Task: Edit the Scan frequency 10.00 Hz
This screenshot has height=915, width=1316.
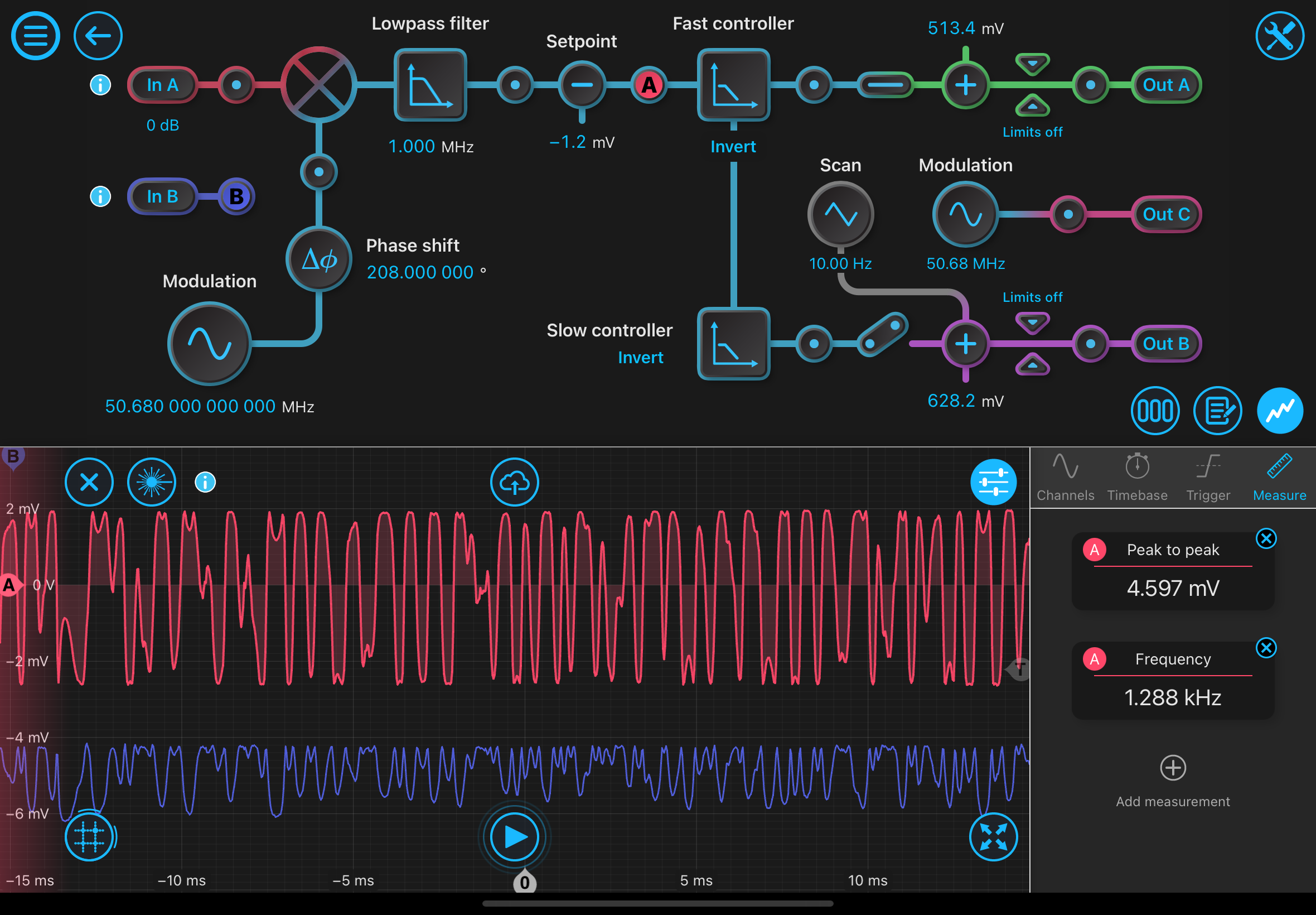Action: click(x=840, y=264)
